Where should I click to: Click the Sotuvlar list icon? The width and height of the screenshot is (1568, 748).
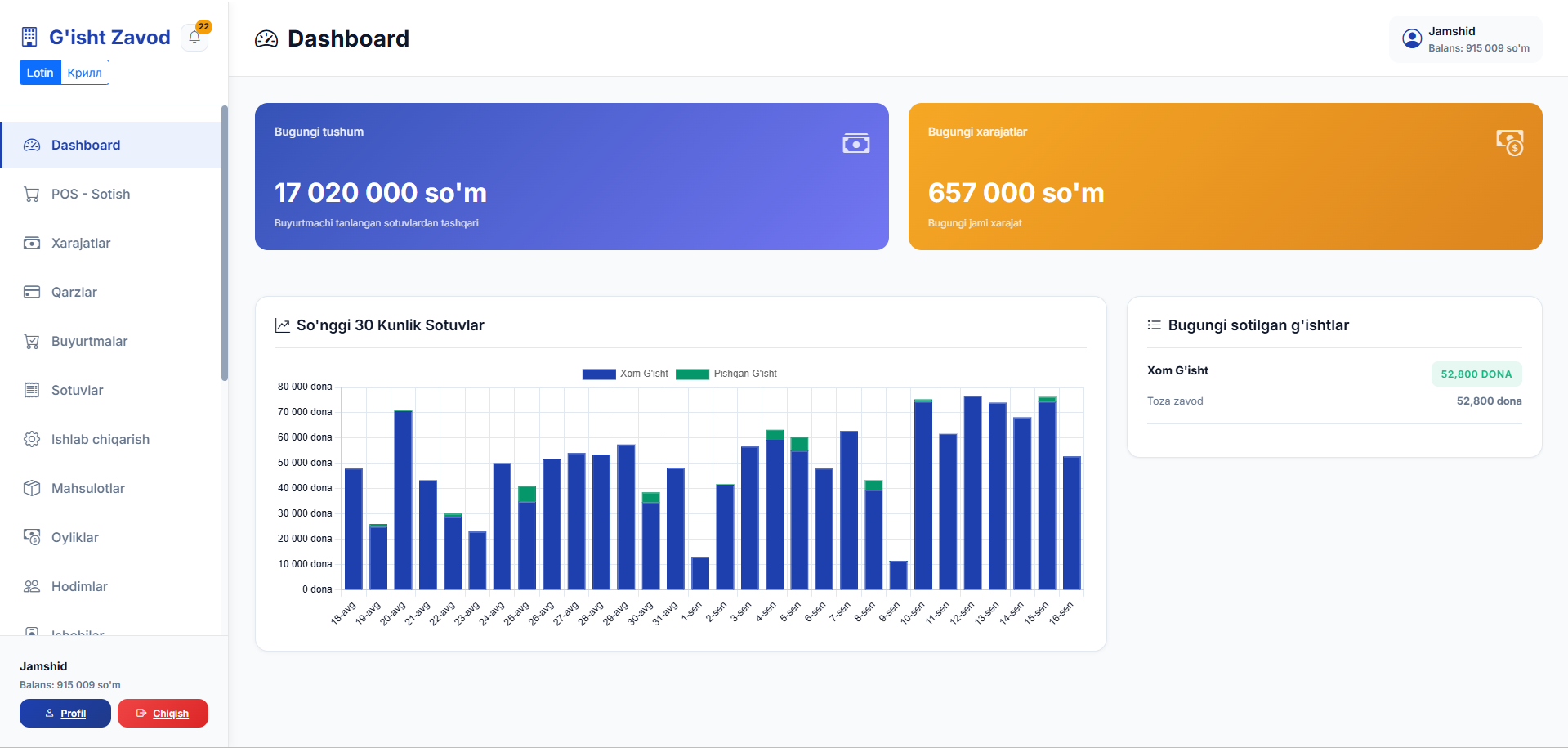tap(32, 390)
